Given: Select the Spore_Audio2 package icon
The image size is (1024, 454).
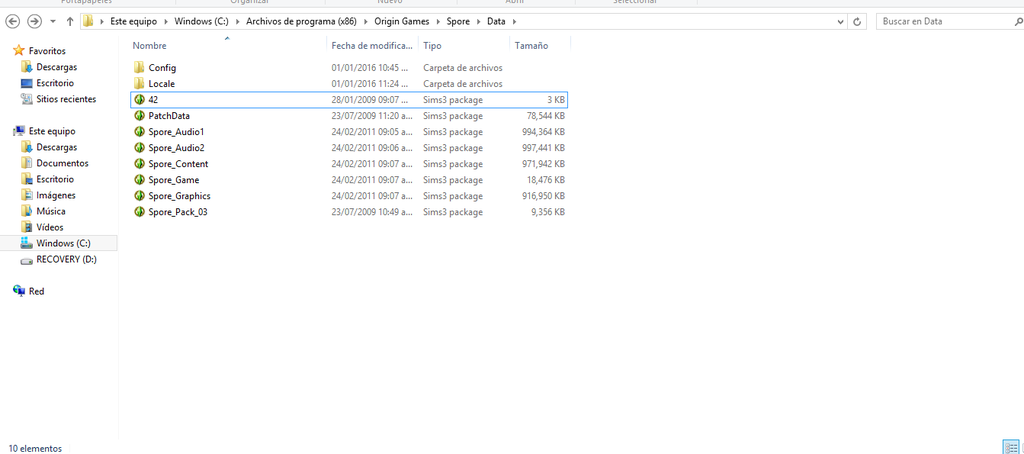Looking at the screenshot, I should click(x=138, y=148).
